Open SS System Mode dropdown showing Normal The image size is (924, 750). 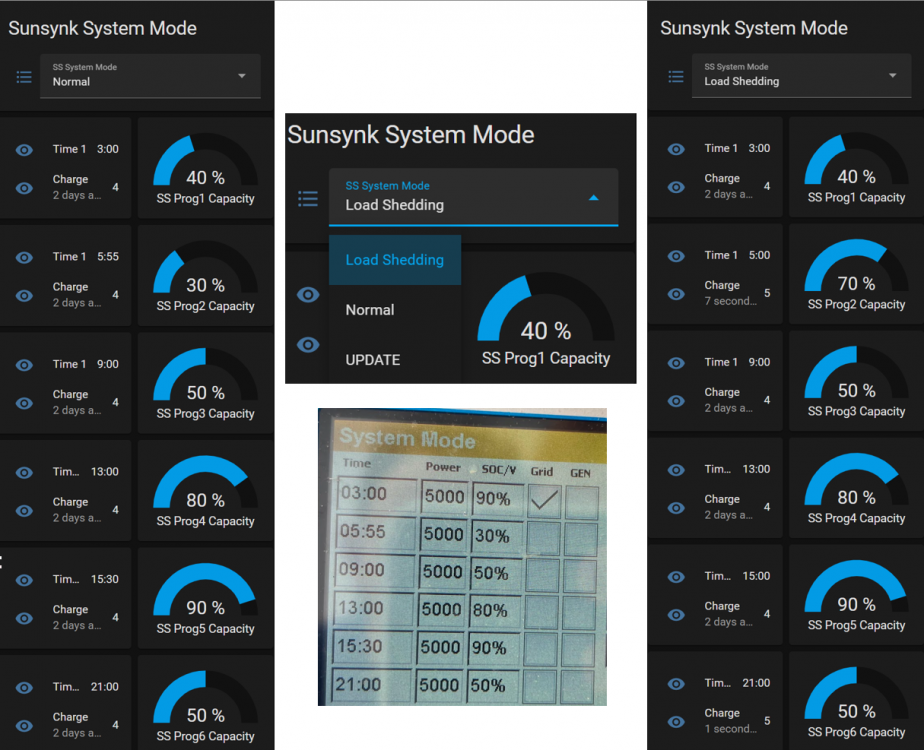(150, 76)
